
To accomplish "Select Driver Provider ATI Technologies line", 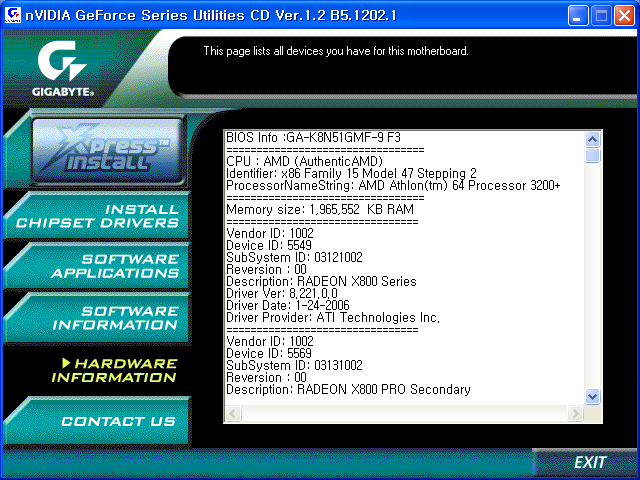I will (x=333, y=318).
